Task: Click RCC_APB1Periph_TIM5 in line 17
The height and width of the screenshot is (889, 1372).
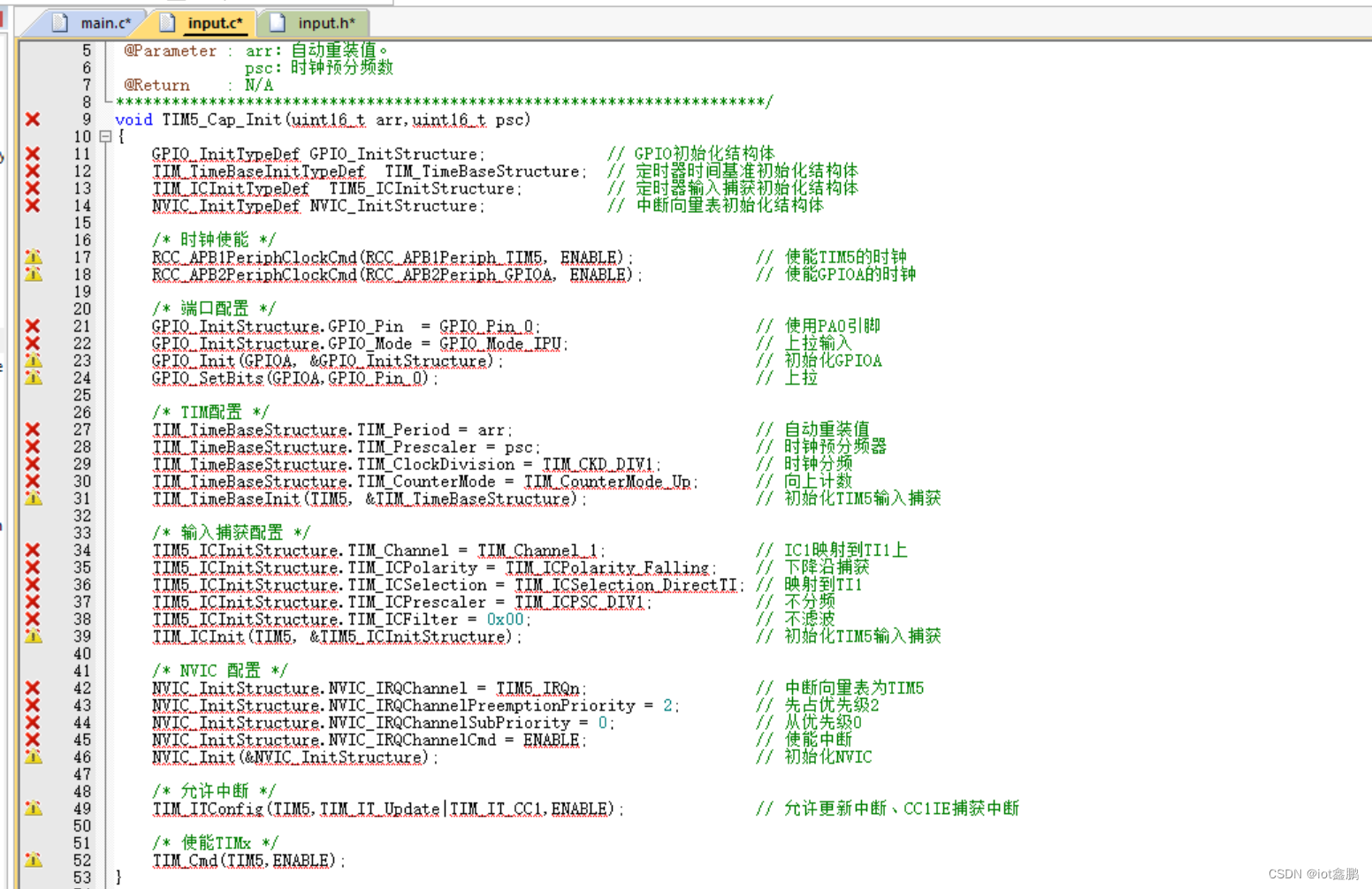Action: [454, 257]
